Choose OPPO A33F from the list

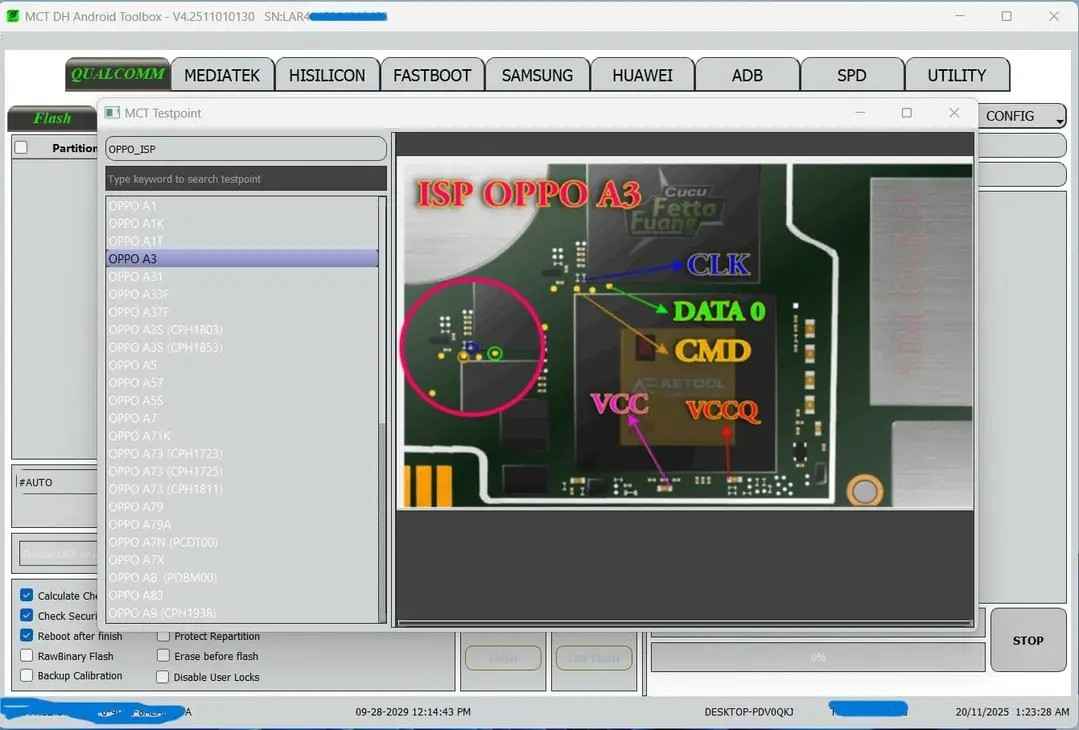(x=242, y=294)
